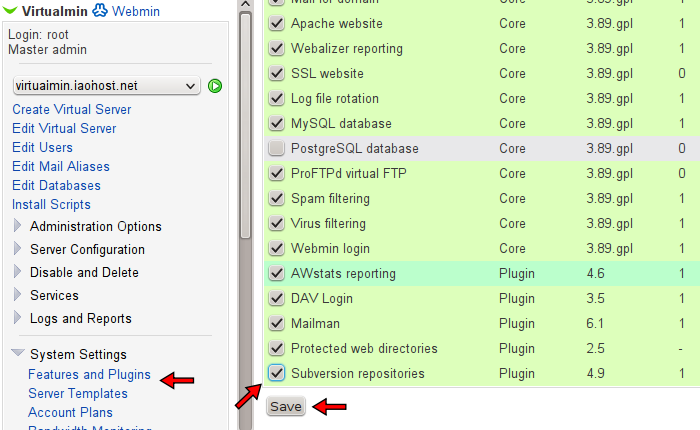Toggle the Virus filtering checkbox
Image resolution: width=700 pixels, height=430 pixels.
click(277, 223)
